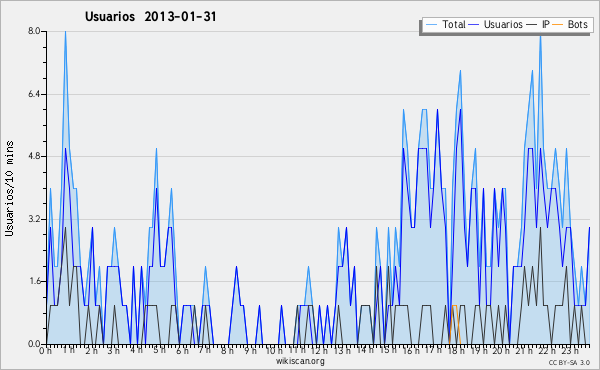Click the '14 h' x-axis label
Screen dimensions: 600x370
pyautogui.click(x=365, y=351)
